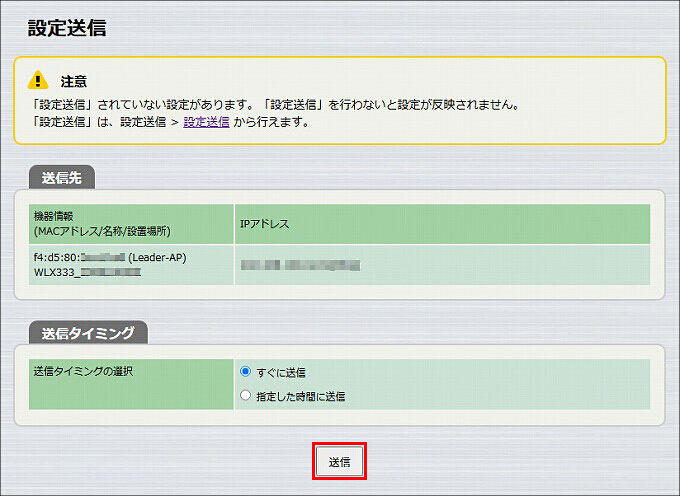The width and height of the screenshot is (680, 496).
Task: Click the 機器情報 column header cell
Action: (x=131, y=224)
